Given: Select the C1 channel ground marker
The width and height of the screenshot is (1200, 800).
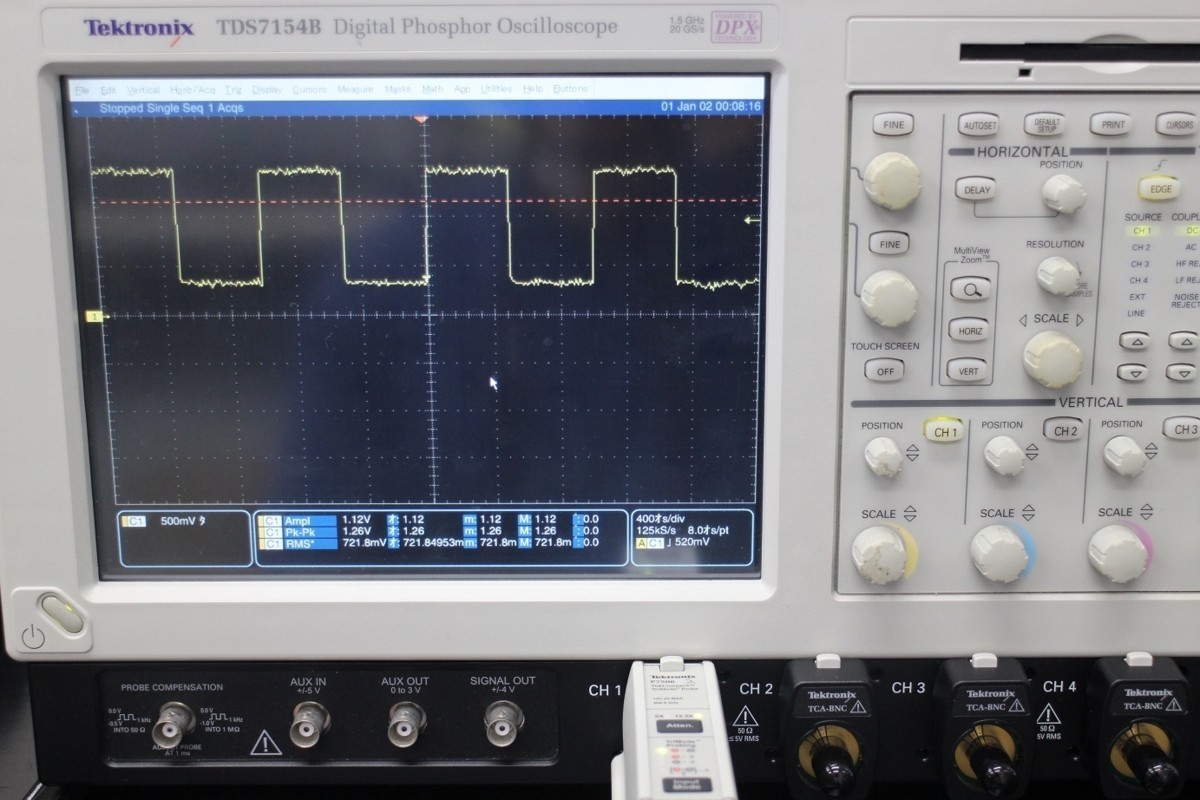Looking at the screenshot, I should [x=95, y=317].
